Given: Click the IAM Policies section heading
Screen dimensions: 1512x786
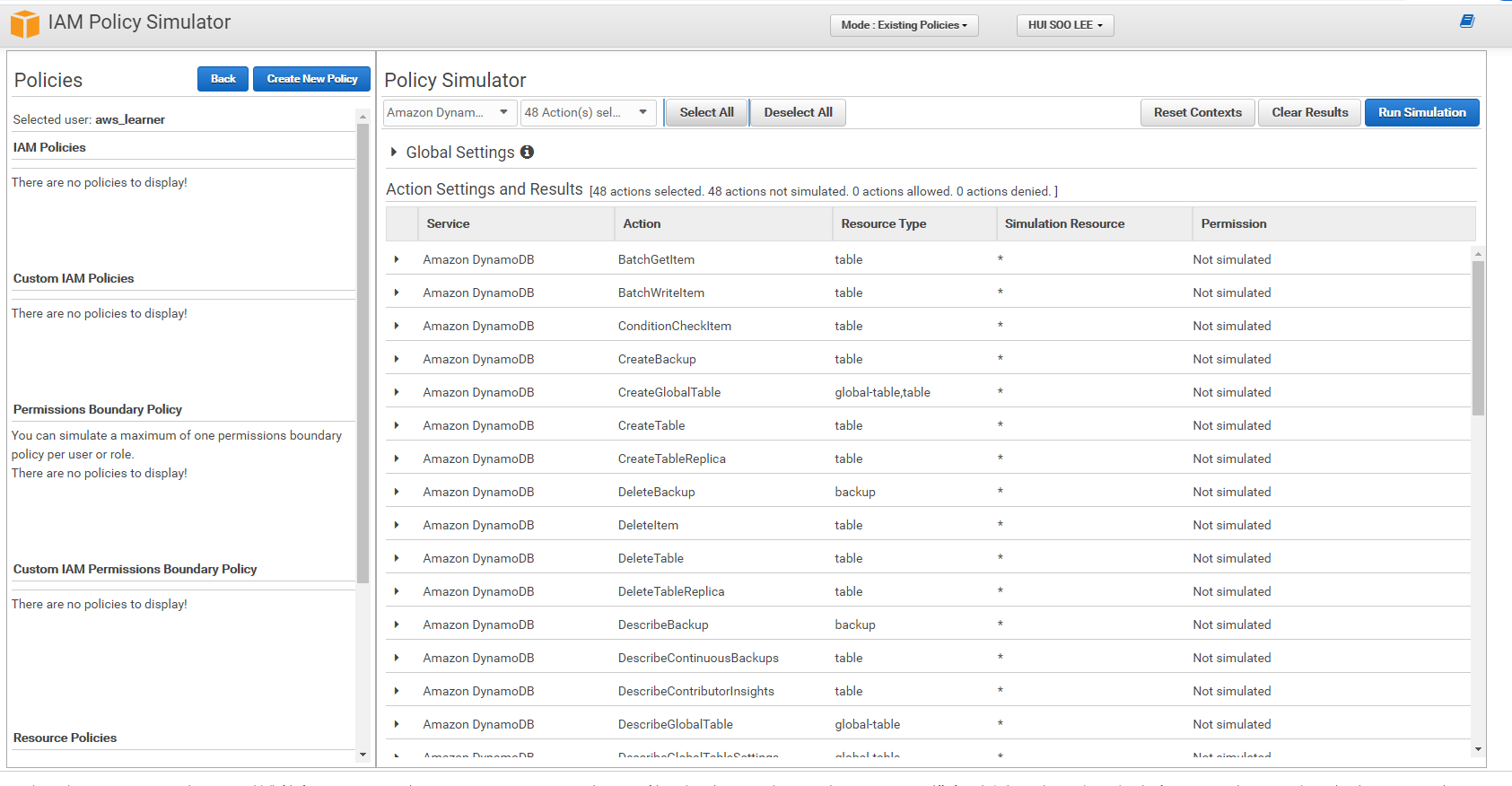Looking at the screenshot, I should pos(49,147).
